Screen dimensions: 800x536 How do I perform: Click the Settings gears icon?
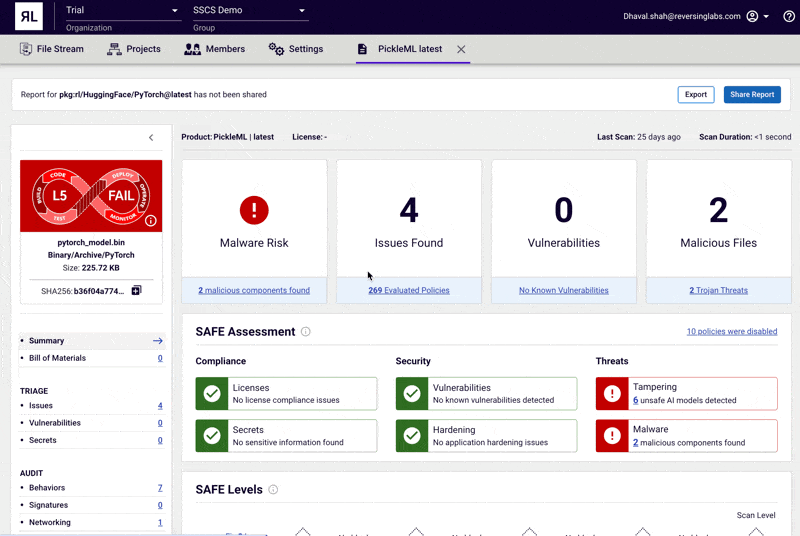(276, 49)
